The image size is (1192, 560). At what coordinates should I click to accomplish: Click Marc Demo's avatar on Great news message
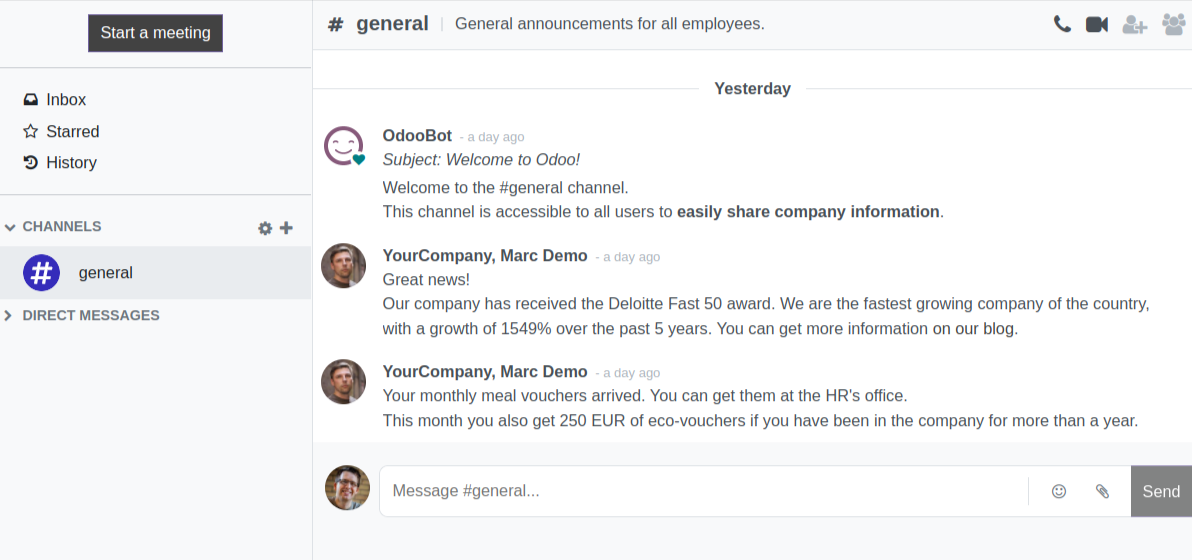point(344,266)
